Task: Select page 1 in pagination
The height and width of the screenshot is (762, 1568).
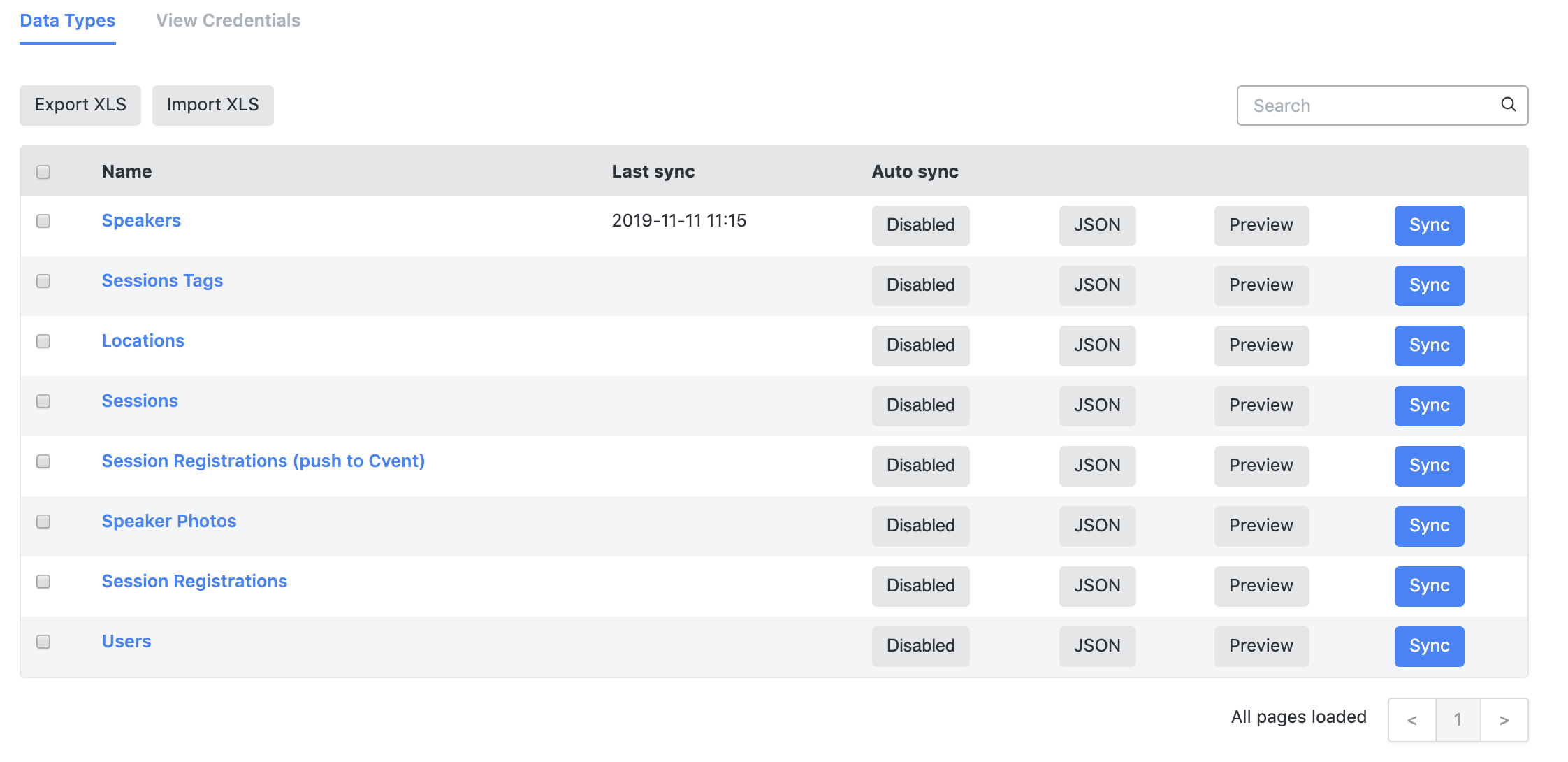Action: 1458,720
